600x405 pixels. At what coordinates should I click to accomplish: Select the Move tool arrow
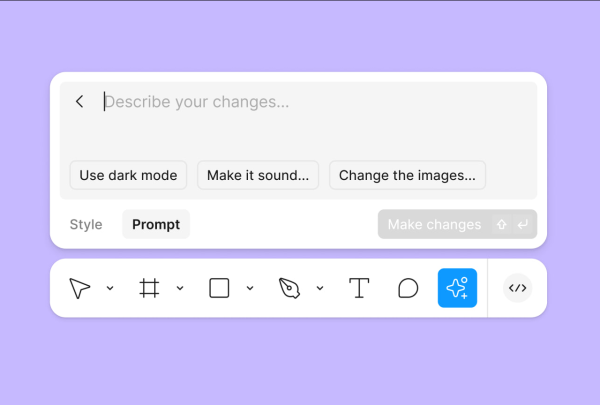[x=80, y=288]
